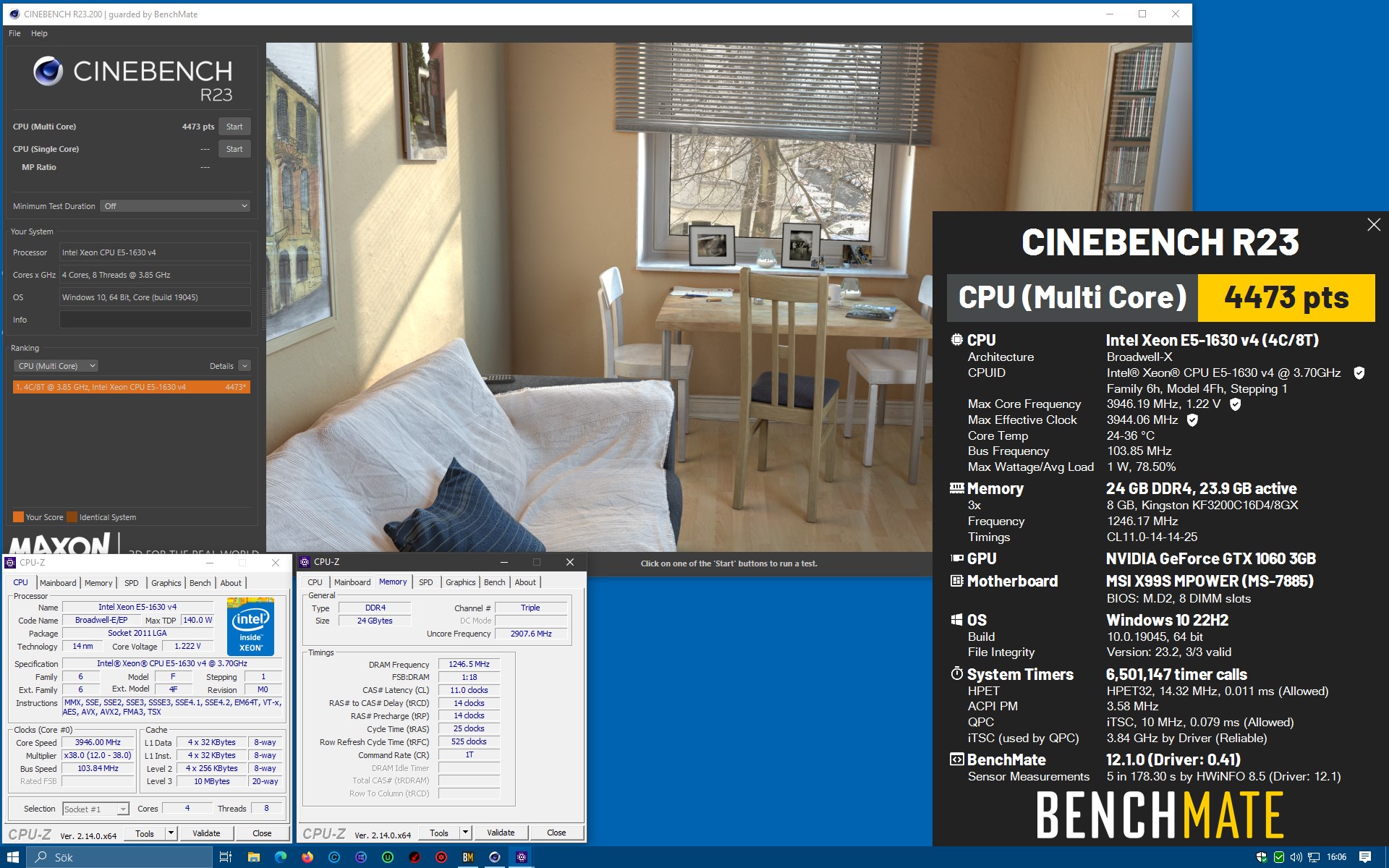1389x868 pixels.
Task: Click Tools button in left CPU-Z window
Action: (x=145, y=833)
